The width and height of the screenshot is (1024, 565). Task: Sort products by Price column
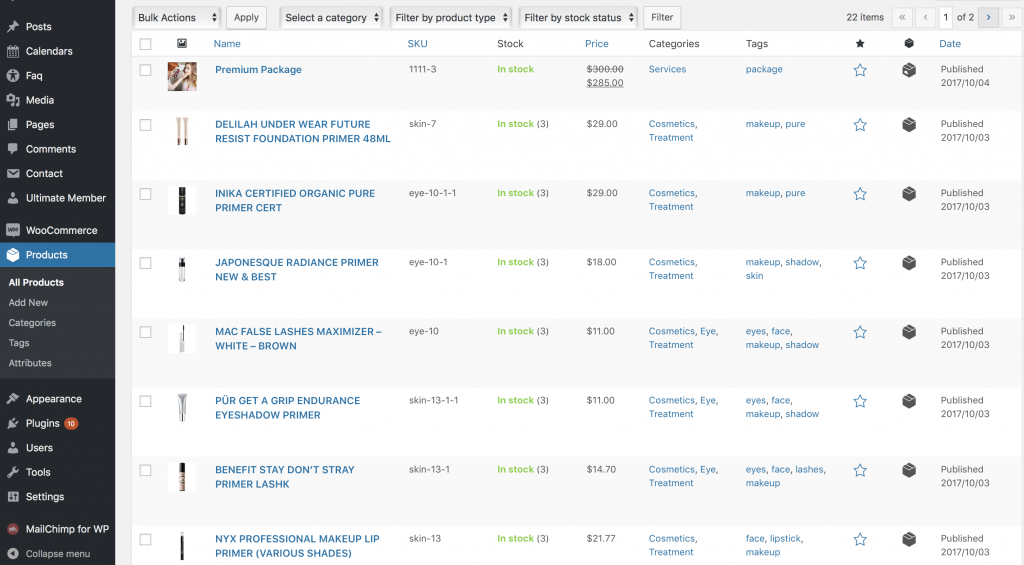pos(597,44)
